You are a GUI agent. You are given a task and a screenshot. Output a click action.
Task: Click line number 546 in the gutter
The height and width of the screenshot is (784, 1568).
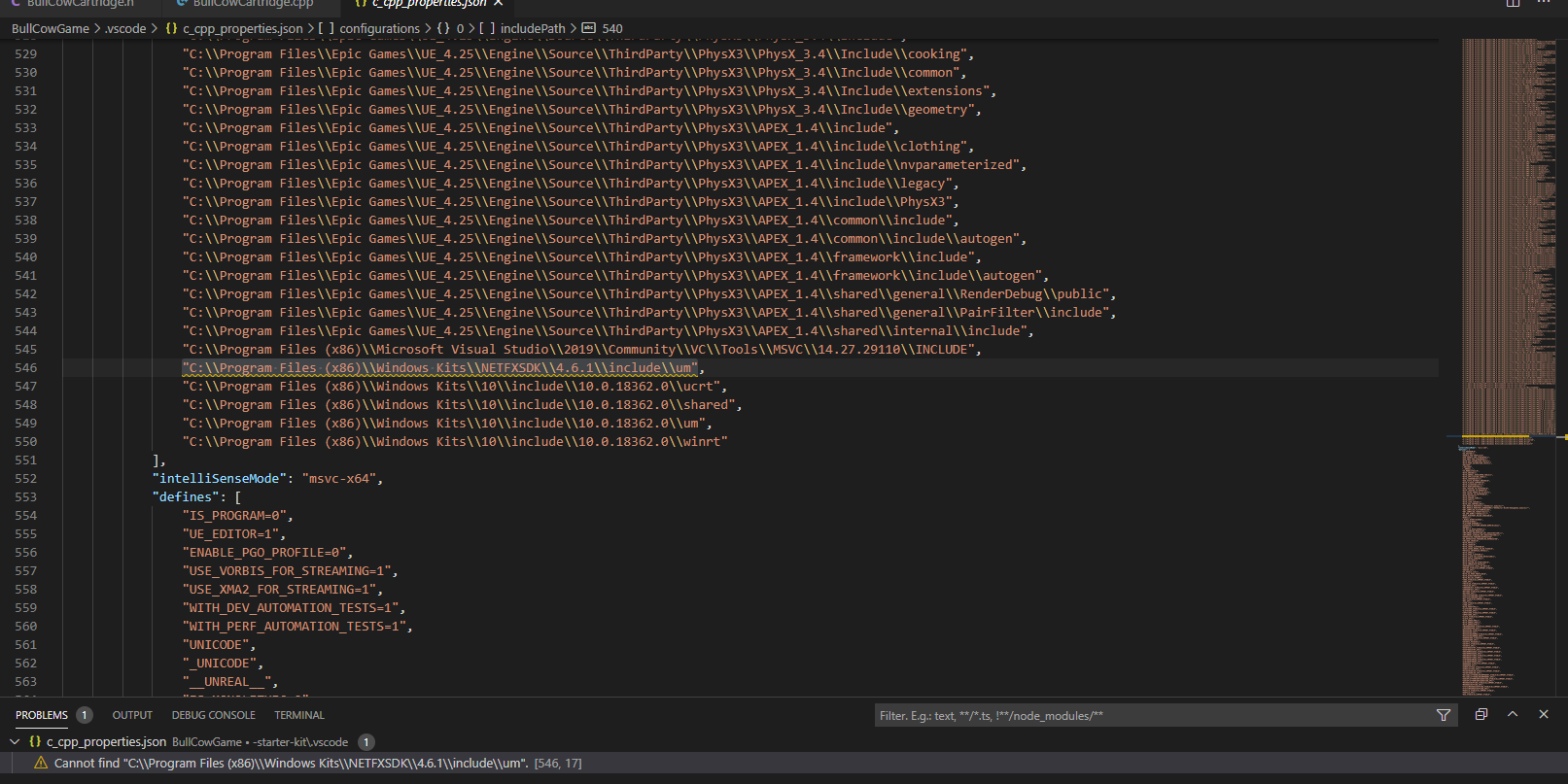coord(26,368)
